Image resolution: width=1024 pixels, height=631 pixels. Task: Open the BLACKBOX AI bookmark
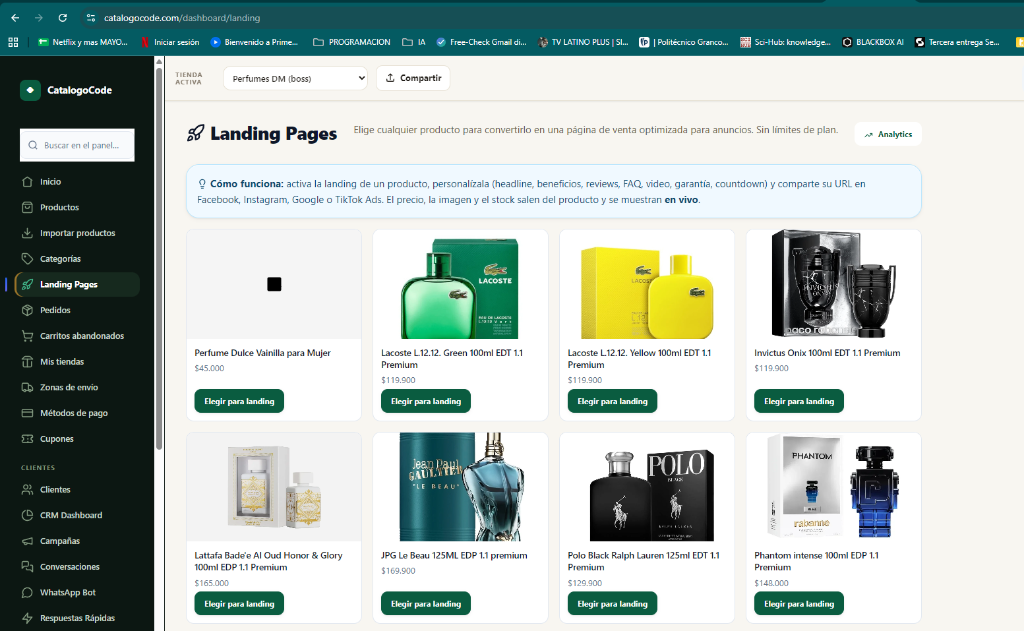[872, 42]
